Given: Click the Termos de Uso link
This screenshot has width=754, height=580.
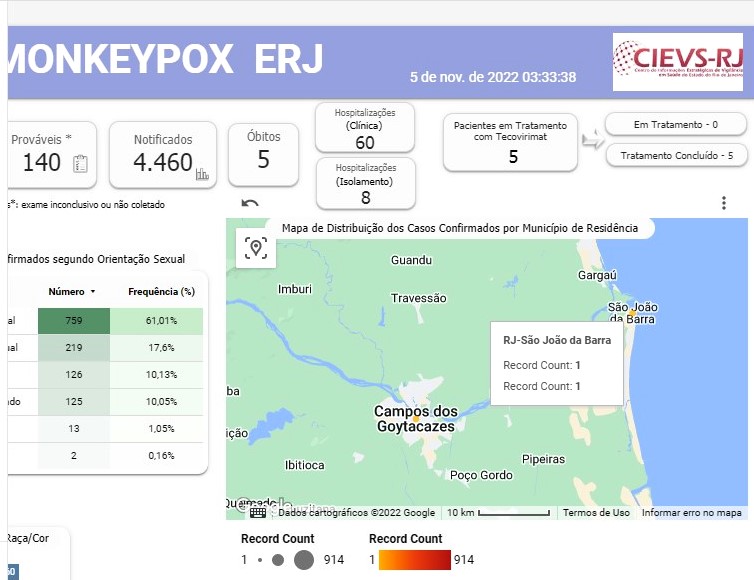Looking at the screenshot, I should [x=596, y=513].
